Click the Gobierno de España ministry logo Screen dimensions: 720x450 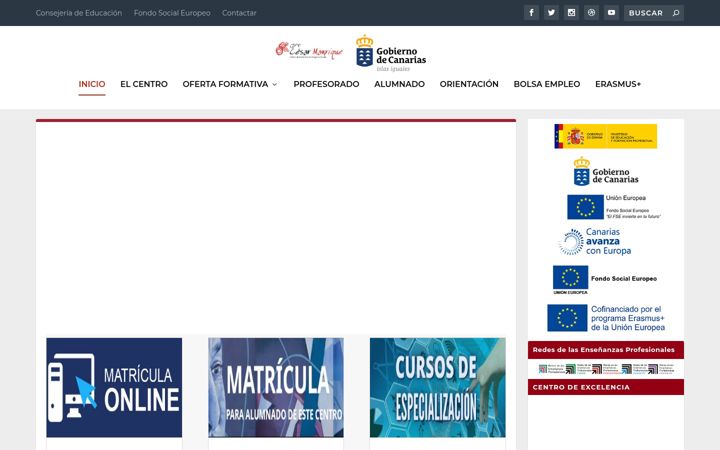(606, 136)
